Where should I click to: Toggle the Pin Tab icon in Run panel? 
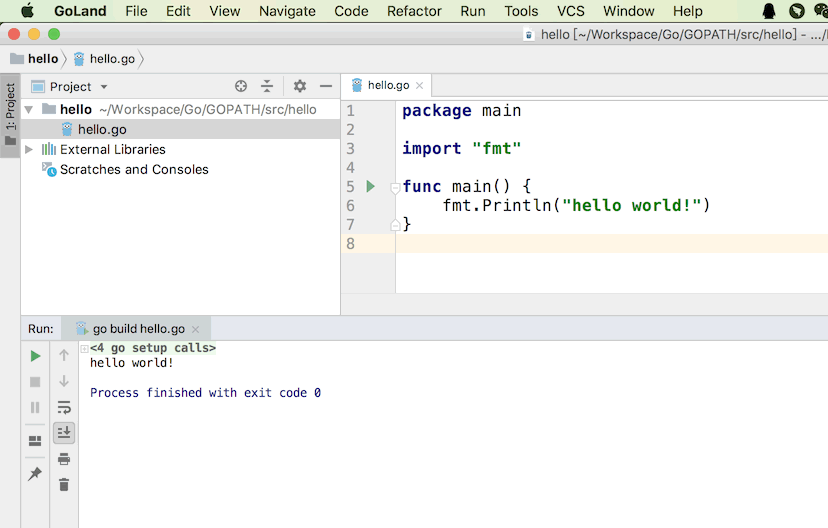[35, 474]
